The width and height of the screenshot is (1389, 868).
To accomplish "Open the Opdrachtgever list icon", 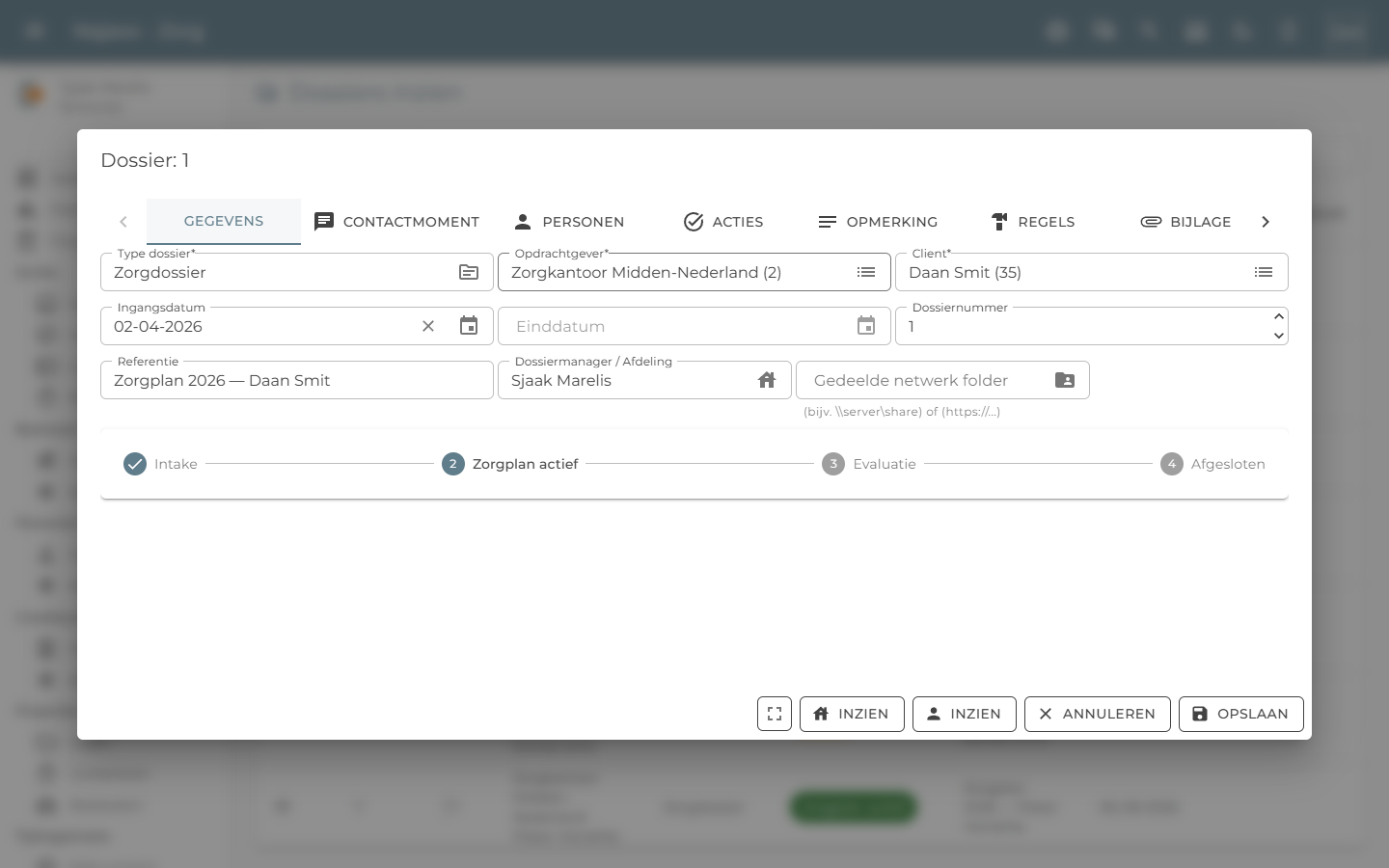I will (866, 272).
